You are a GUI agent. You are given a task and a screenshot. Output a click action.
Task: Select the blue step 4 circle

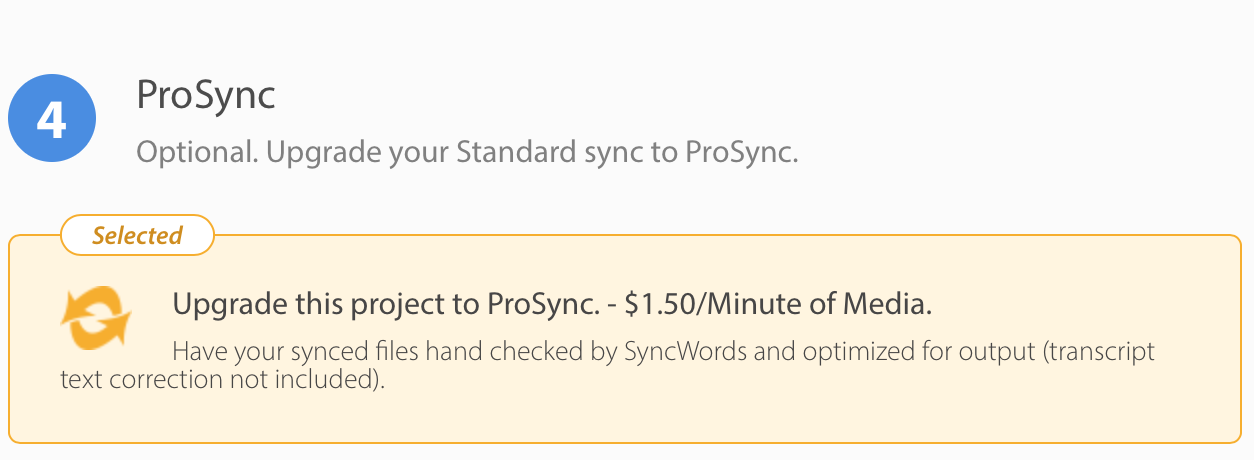tap(52, 120)
